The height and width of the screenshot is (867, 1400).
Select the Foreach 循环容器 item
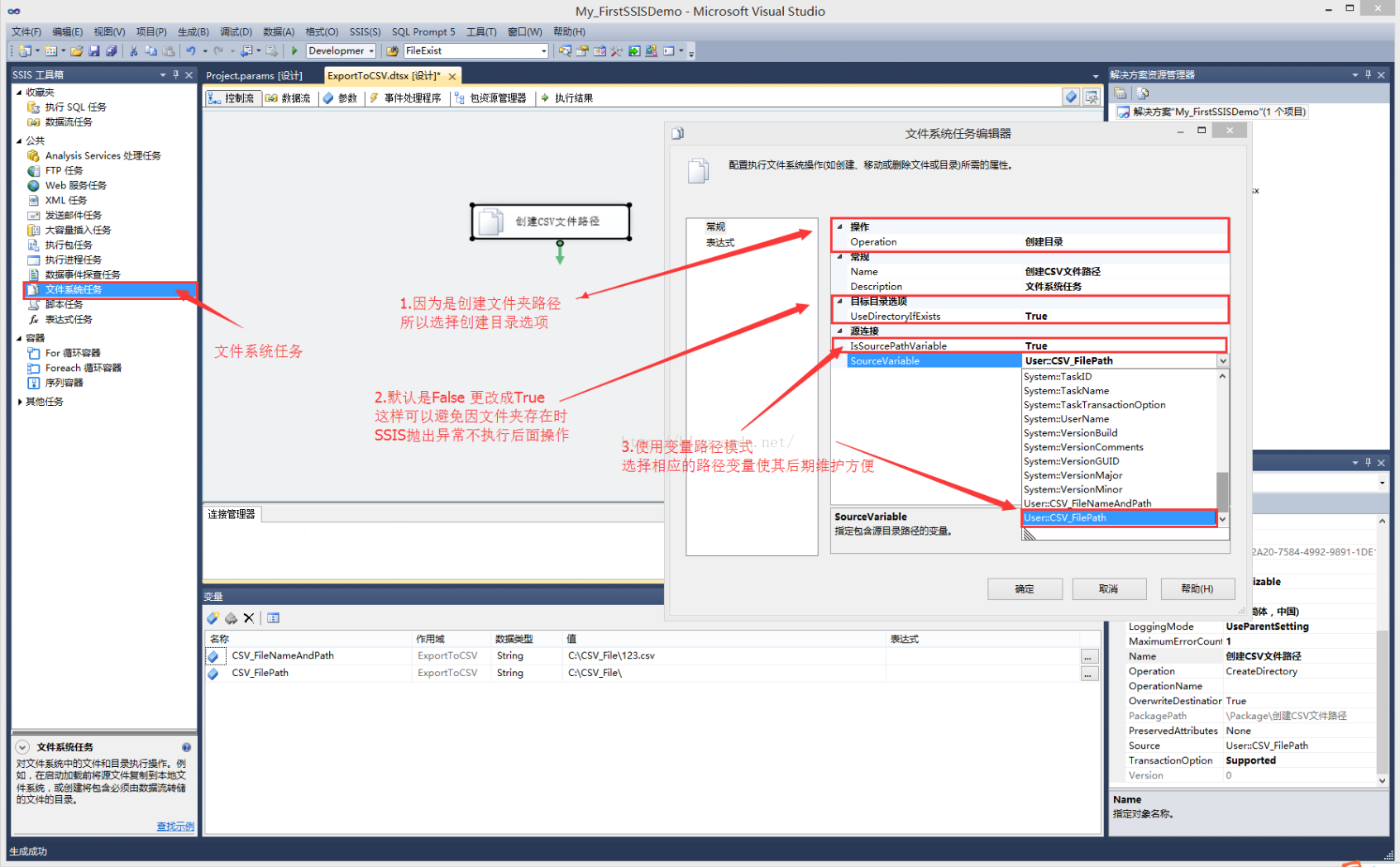[x=83, y=369]
